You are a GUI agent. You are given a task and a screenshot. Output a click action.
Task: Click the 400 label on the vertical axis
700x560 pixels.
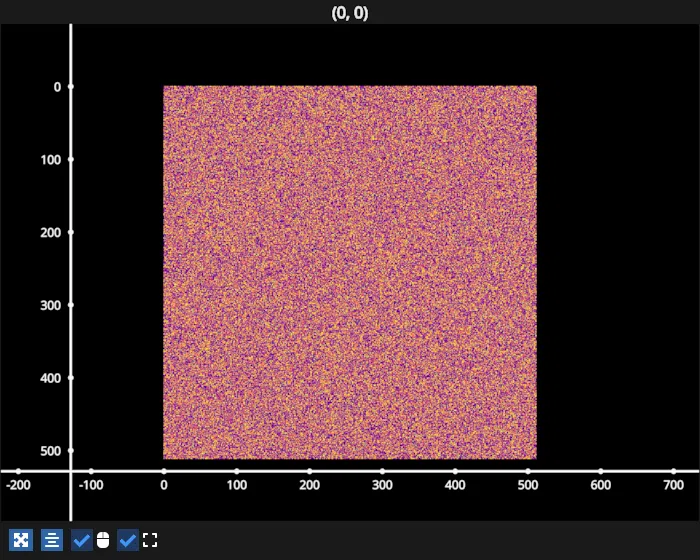pos(50,378)
